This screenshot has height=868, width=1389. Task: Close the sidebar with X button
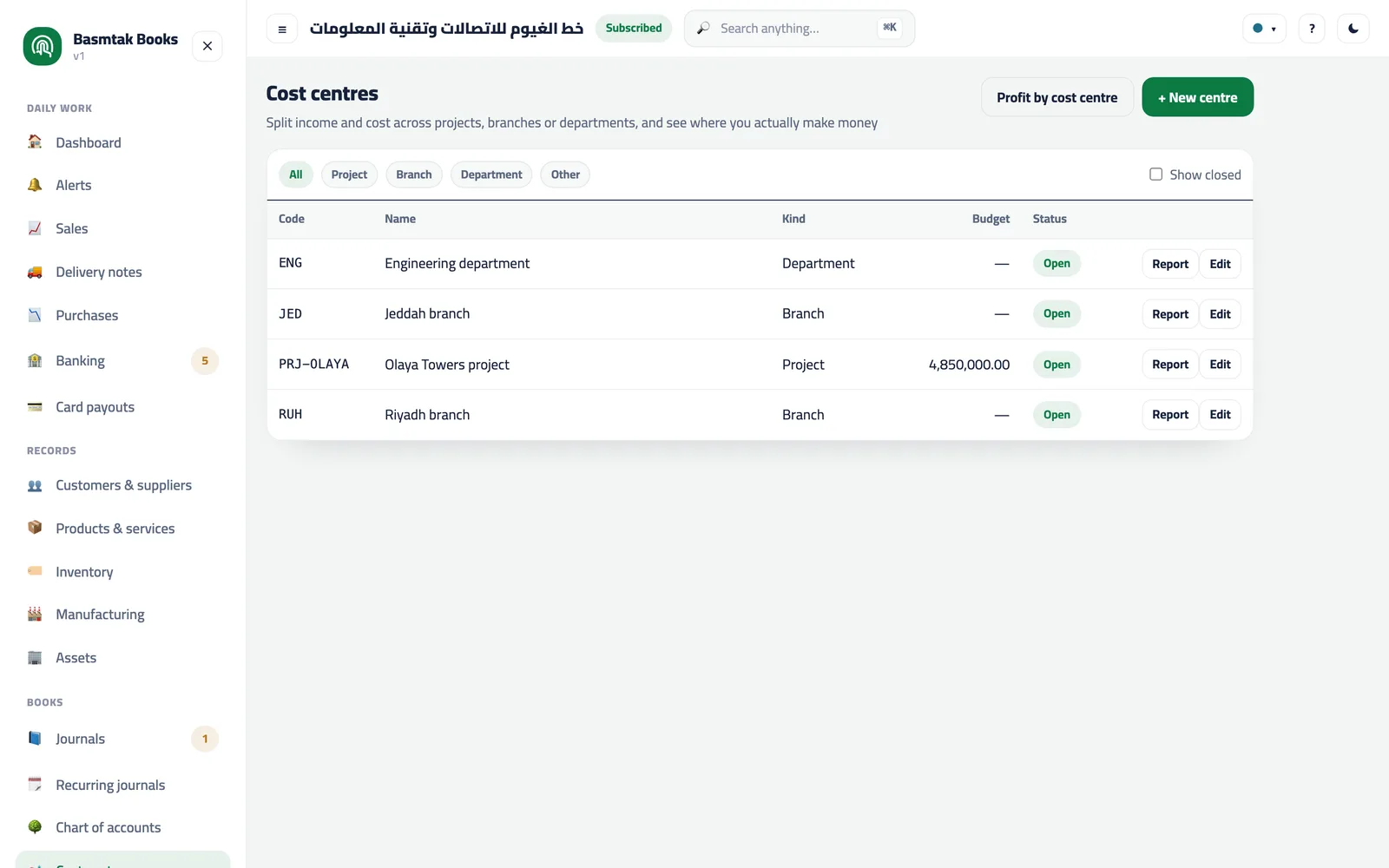[207, 46]
